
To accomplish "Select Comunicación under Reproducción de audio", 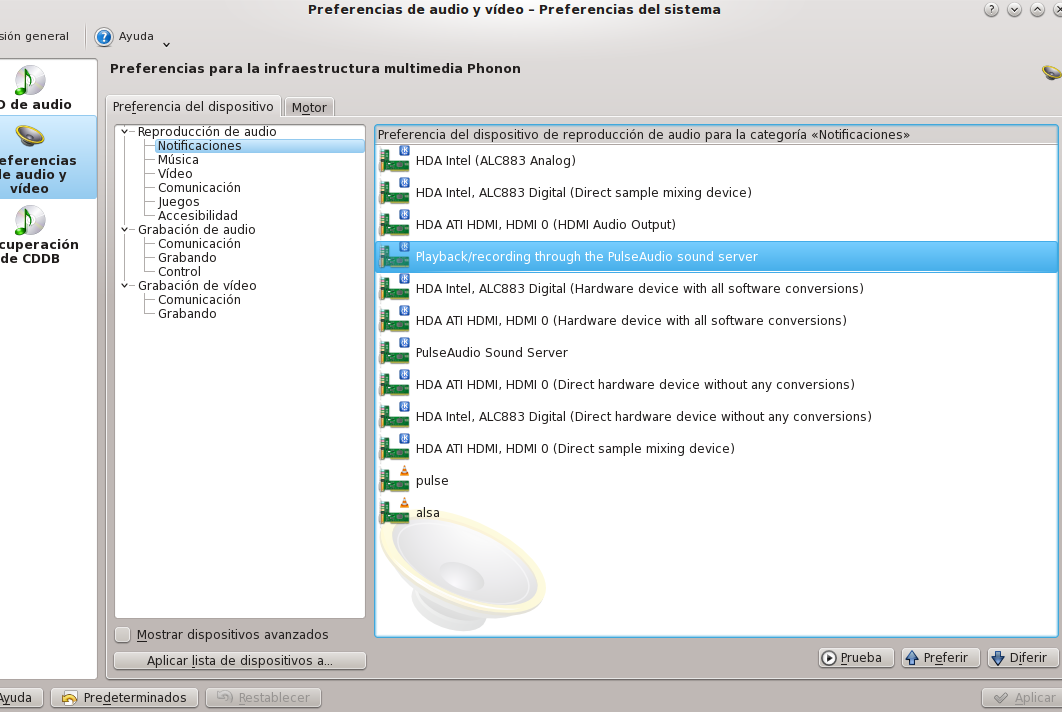I will pos(199,188).
